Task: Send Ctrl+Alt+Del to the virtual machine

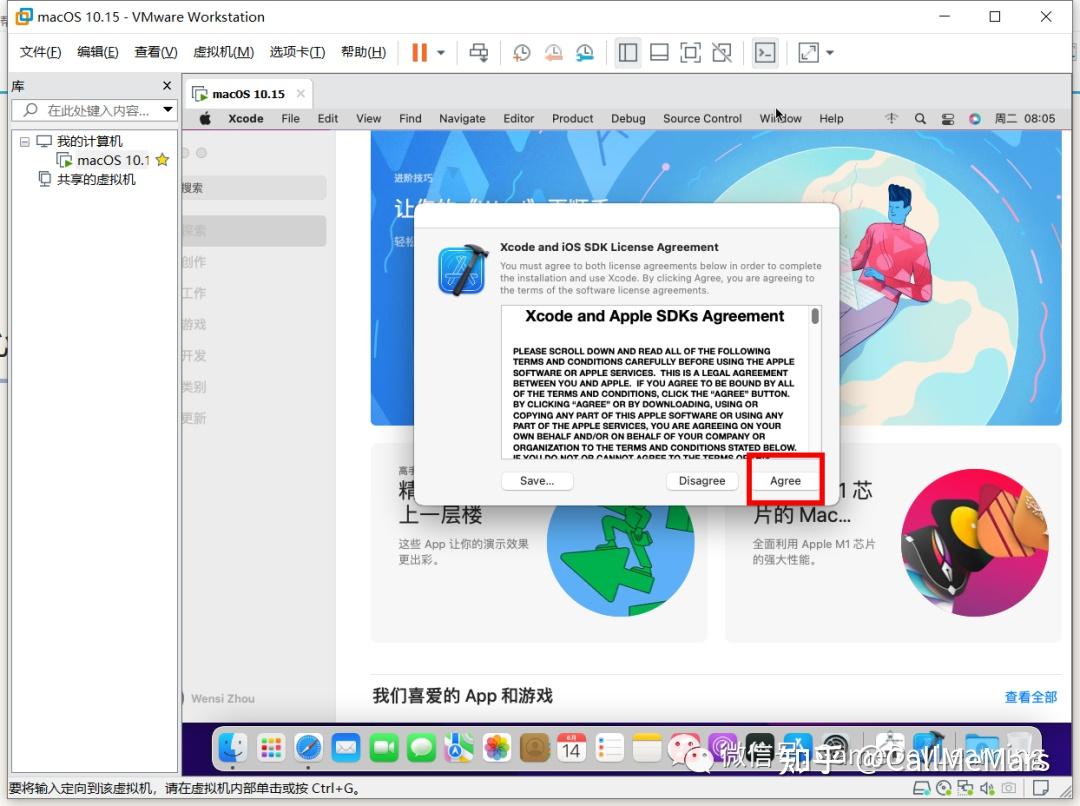Action: (x=479, y=52)
